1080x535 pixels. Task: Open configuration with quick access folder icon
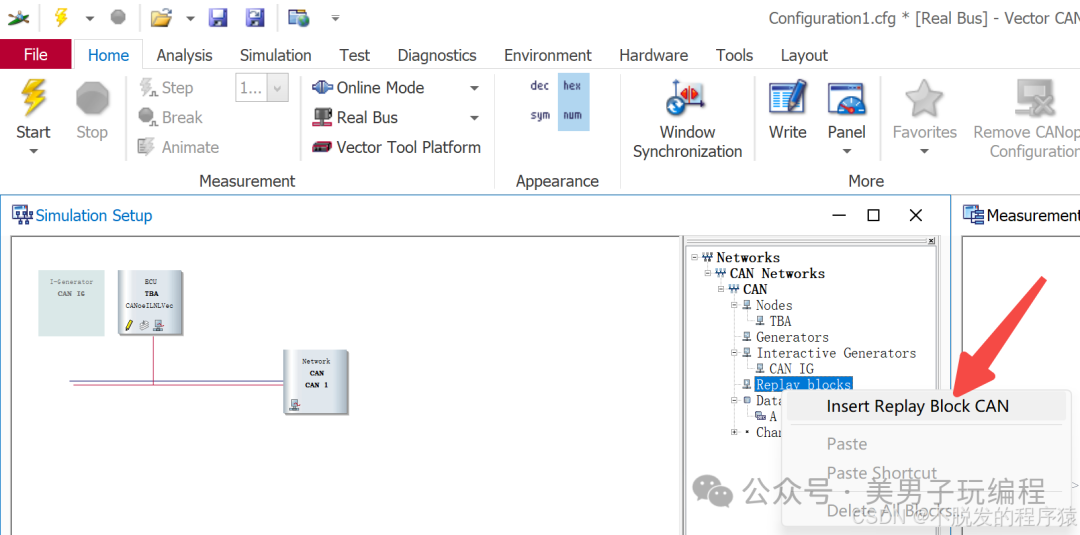pos(161,18)
